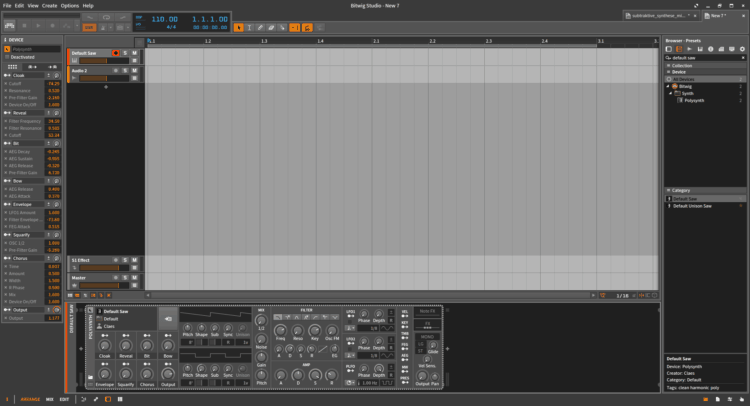750x406 pixels.
Task: Click the transport Play button
Action: click(x=38, y=26)
